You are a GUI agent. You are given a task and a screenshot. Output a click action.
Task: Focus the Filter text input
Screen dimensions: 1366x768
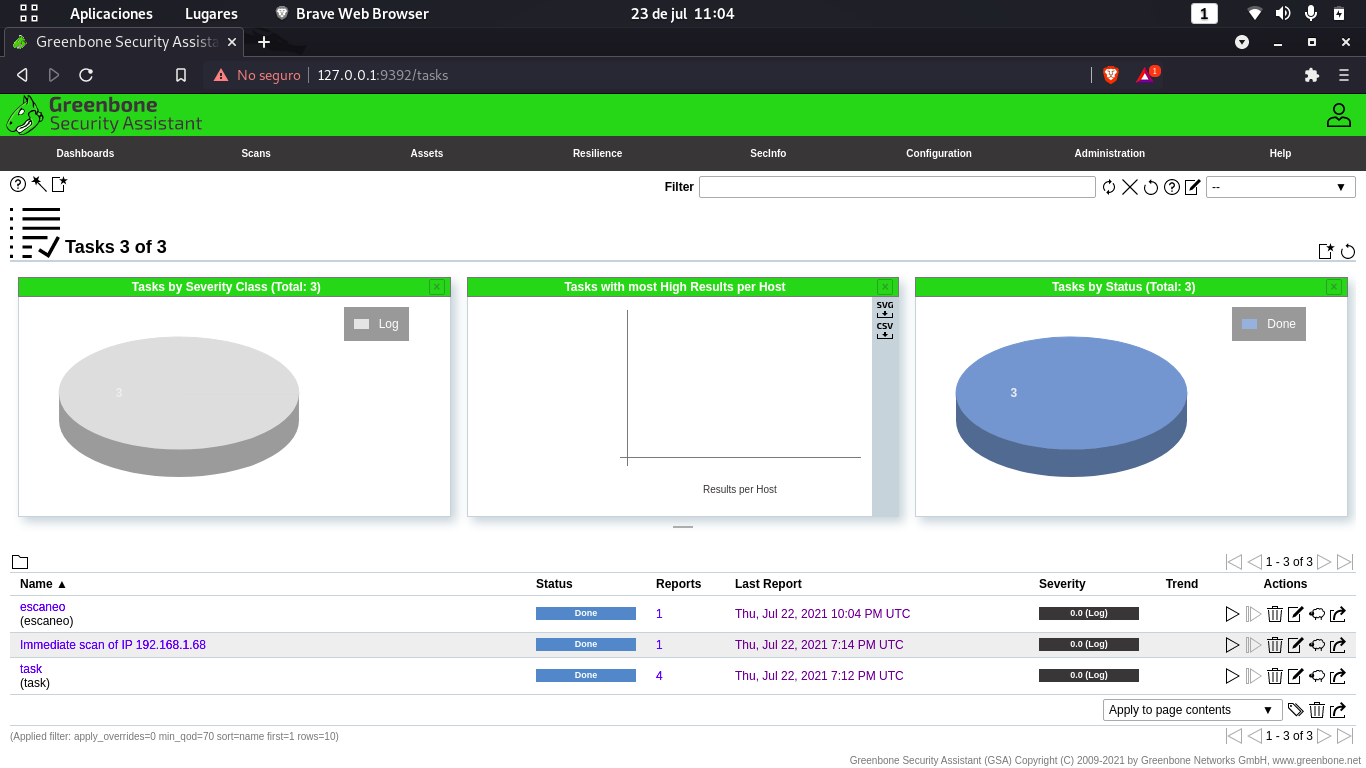(x=897, y=187)
